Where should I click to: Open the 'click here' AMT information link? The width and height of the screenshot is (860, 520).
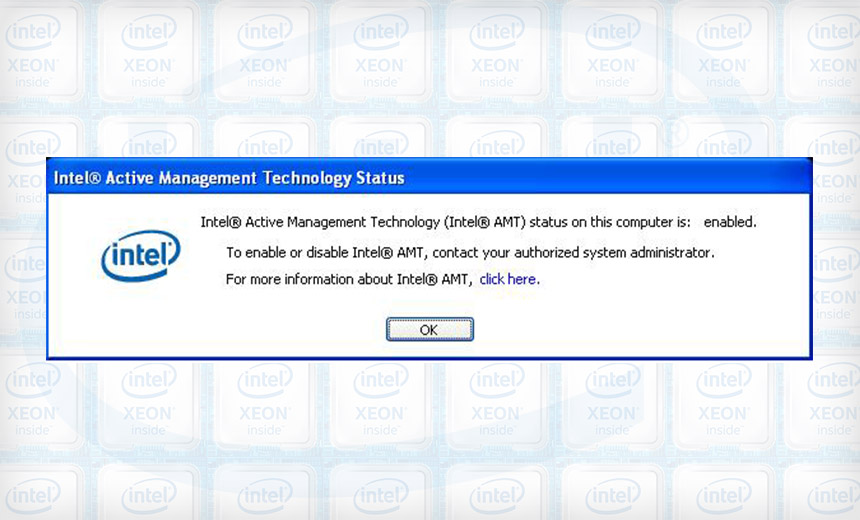pos(509,280)
